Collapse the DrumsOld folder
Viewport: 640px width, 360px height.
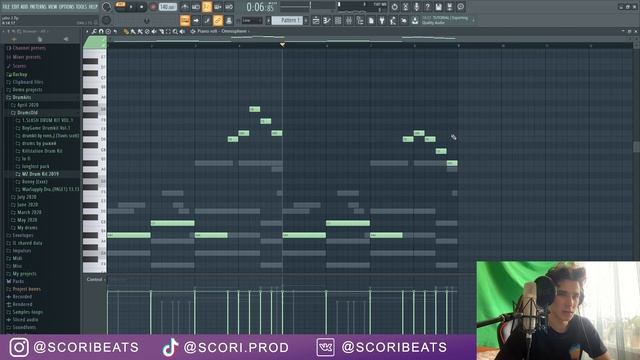(27, 113)
